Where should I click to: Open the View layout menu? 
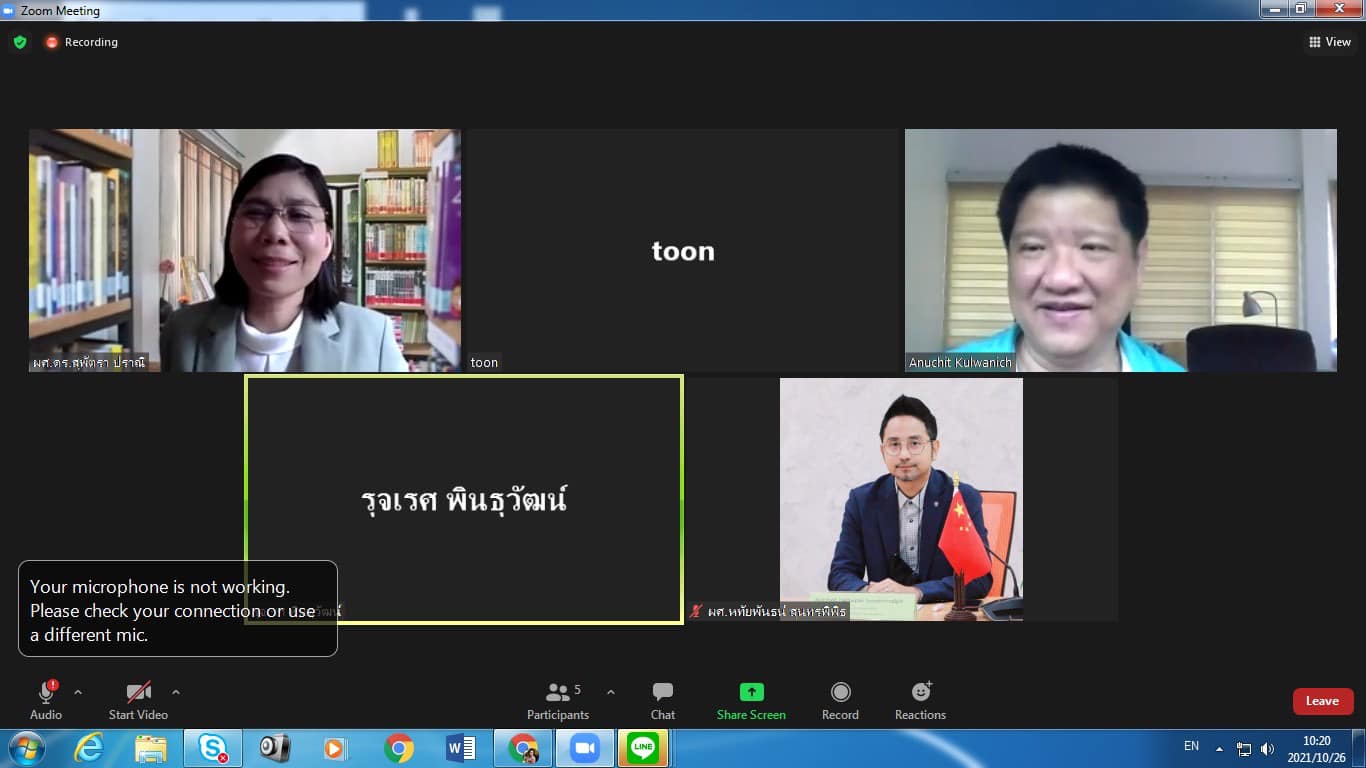pos(1329,42)
